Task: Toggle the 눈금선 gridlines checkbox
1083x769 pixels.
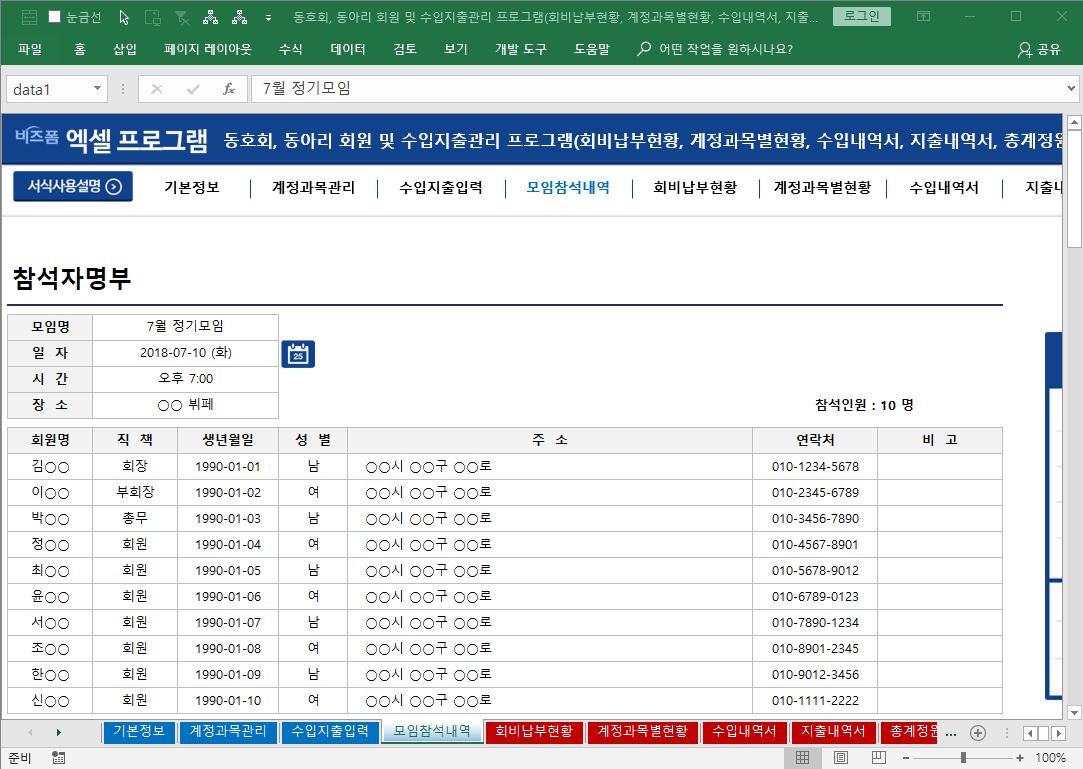Action: coord(55,17)
